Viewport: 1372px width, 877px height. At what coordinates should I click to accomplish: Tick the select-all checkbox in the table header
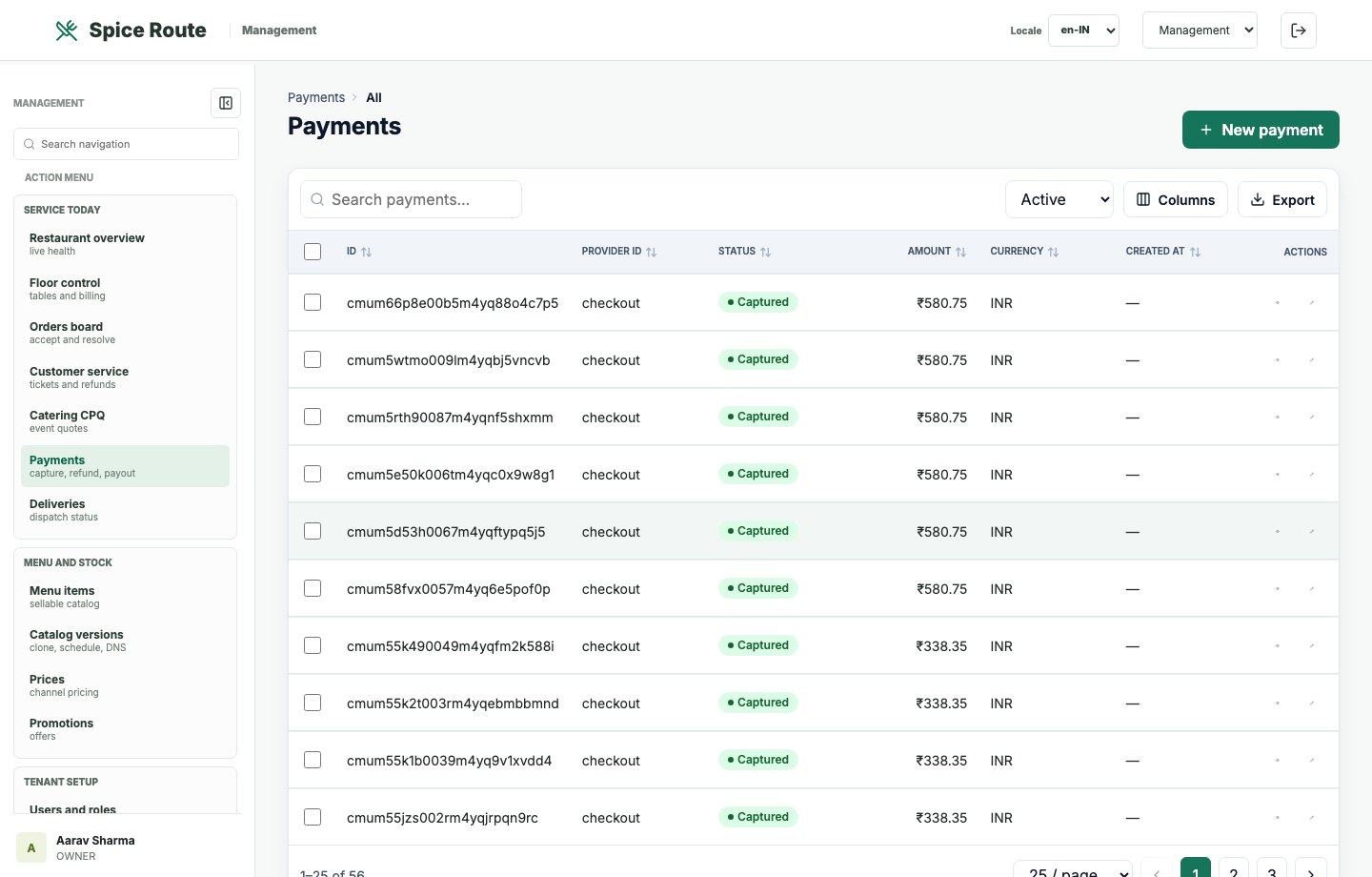point(313,252)
